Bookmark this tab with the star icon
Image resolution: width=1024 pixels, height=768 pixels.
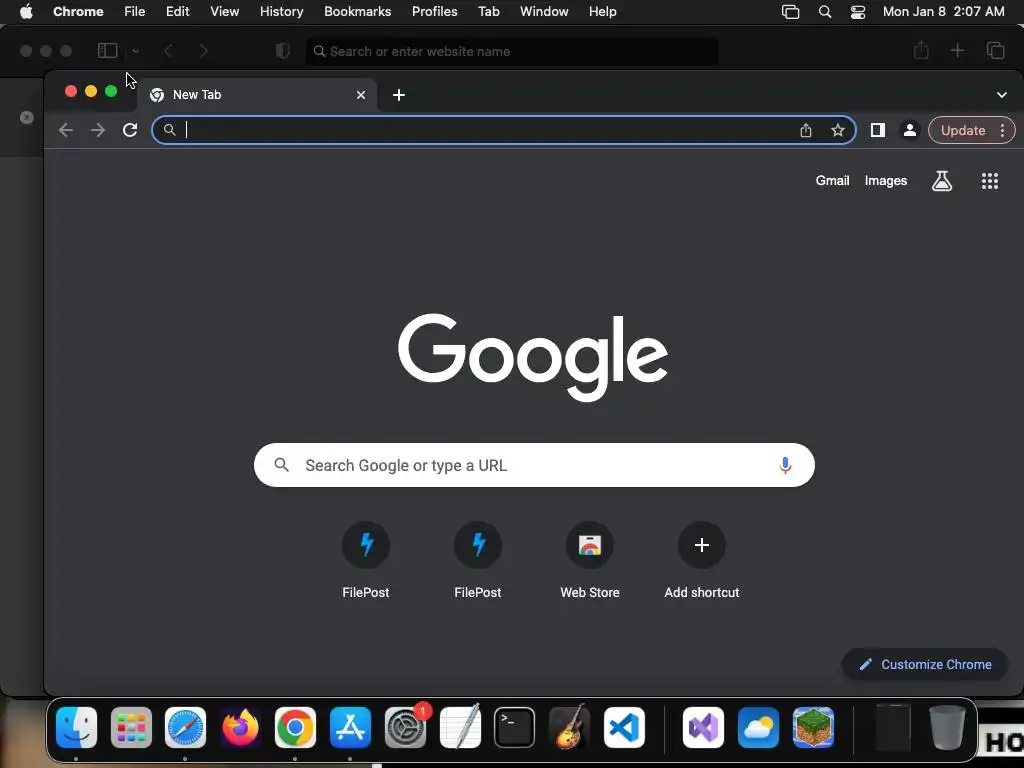point(838,131)
